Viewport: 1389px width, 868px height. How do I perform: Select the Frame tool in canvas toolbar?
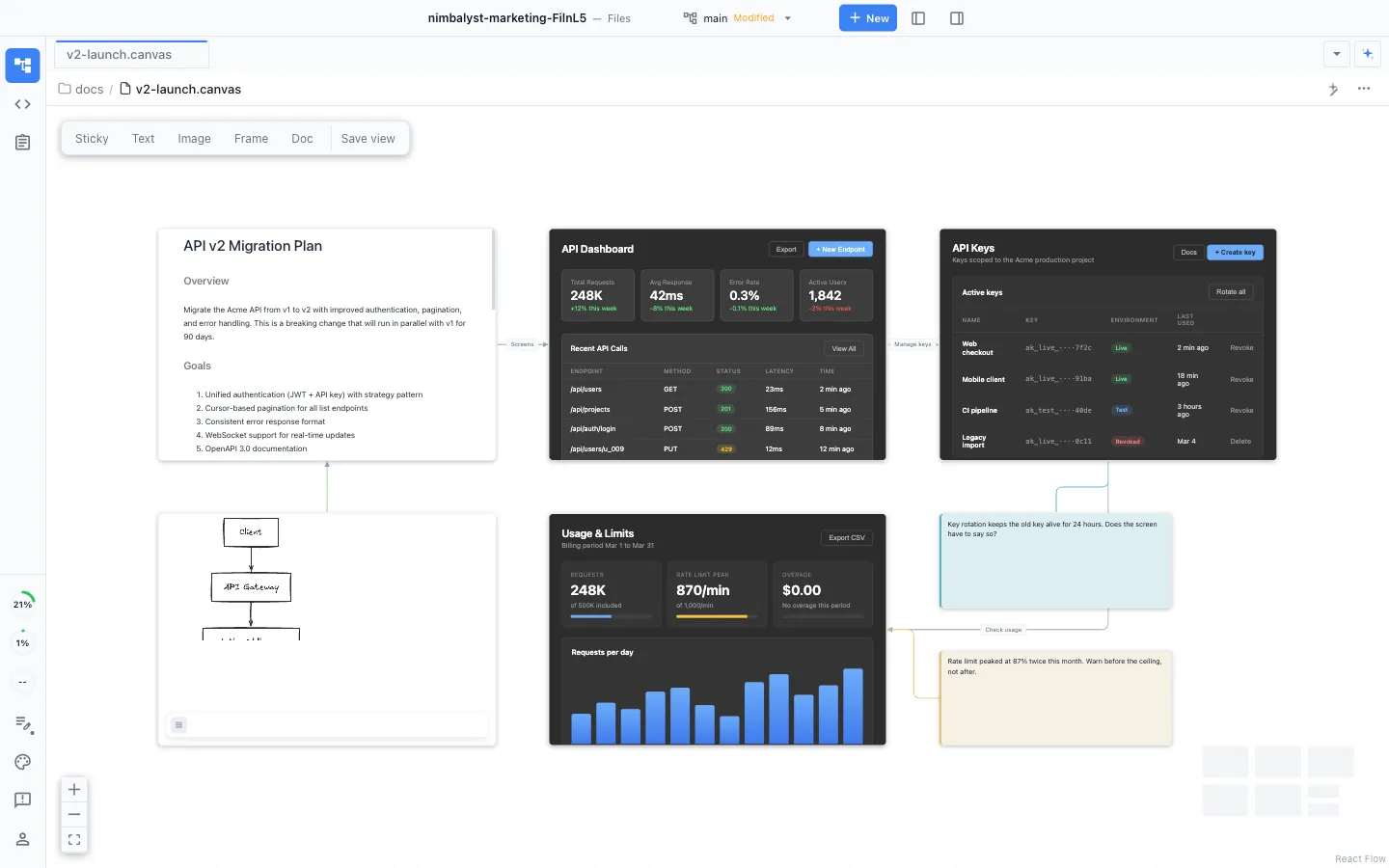pyautogui.click(x=251, y=139)
